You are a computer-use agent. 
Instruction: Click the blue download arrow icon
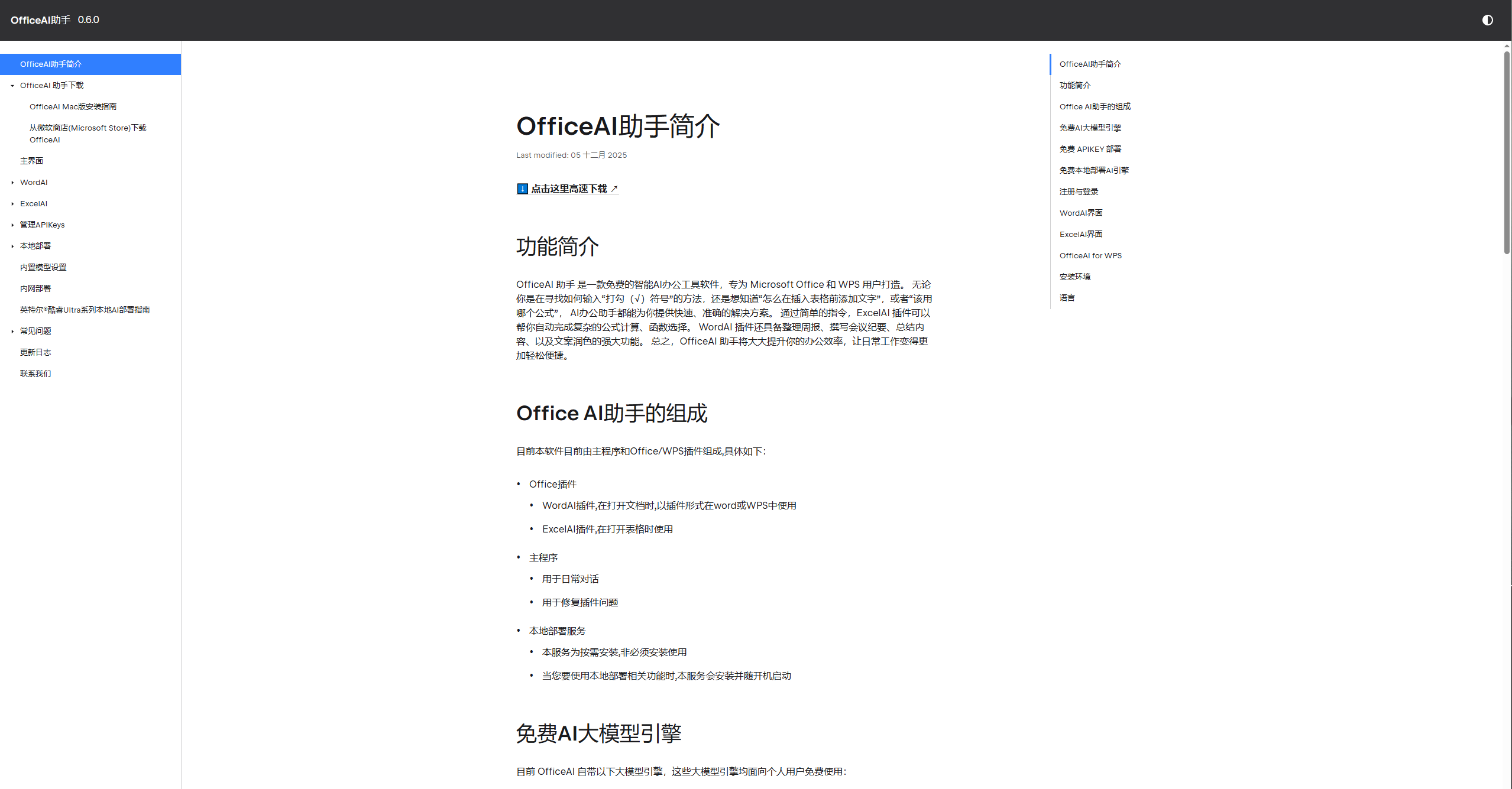coord(522,189)
